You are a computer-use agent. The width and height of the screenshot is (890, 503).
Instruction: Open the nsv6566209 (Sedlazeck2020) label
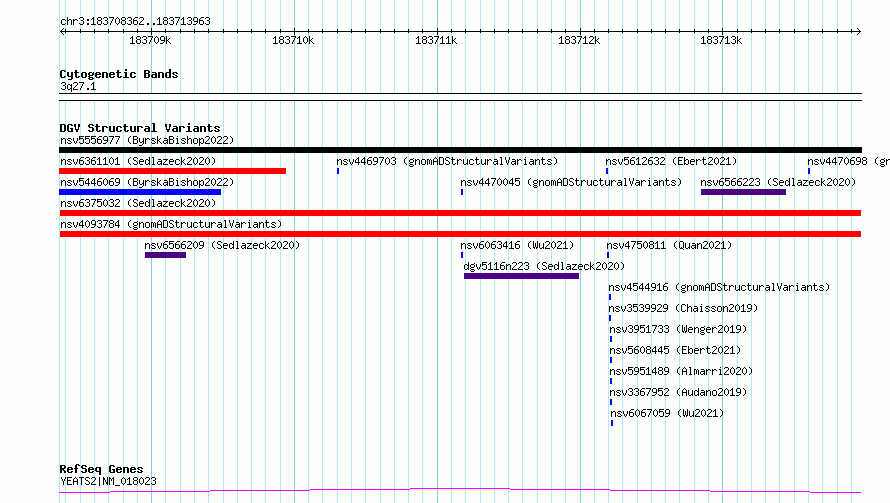point(222,245)
